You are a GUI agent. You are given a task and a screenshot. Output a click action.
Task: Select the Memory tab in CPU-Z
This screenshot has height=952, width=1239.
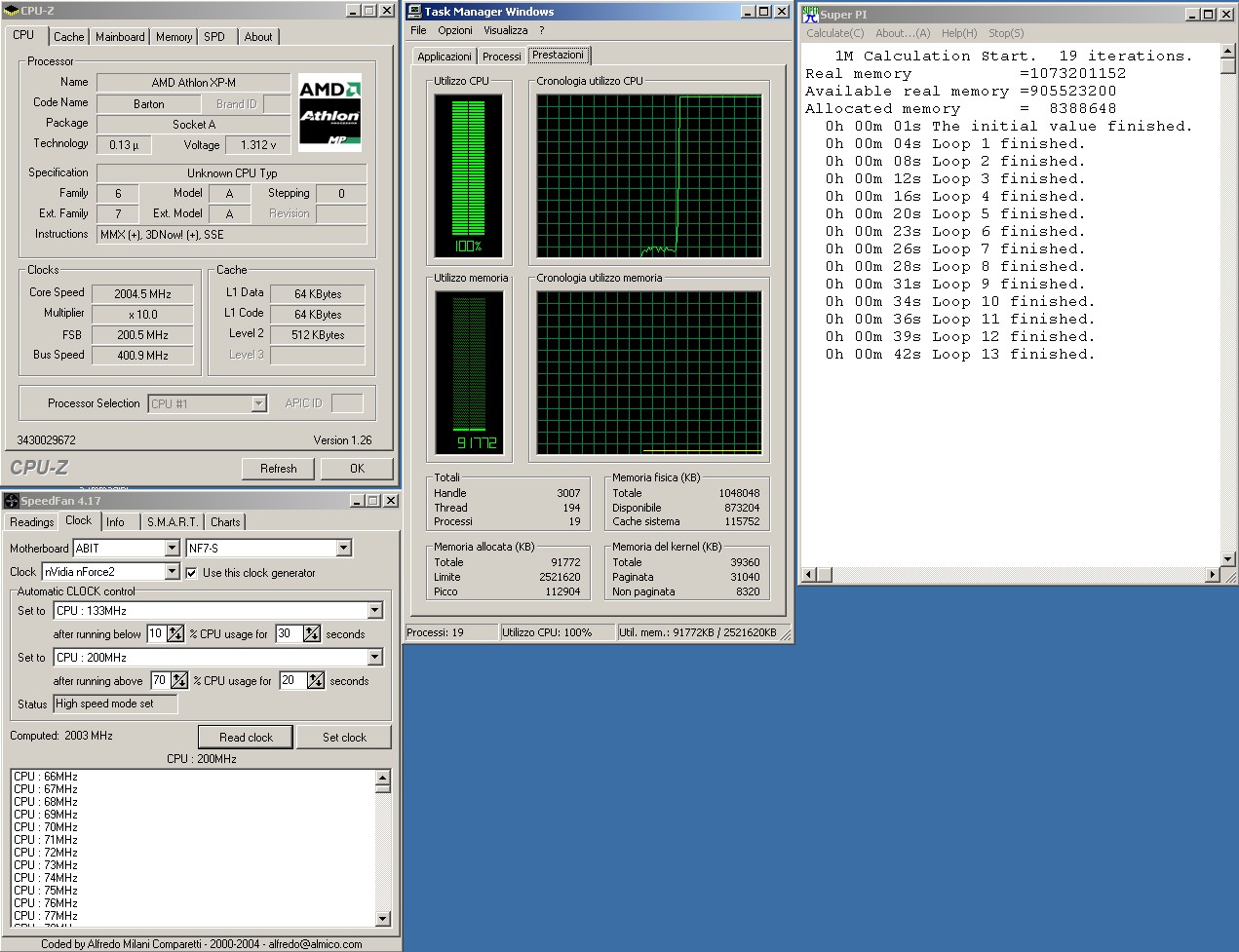(174, 37)
